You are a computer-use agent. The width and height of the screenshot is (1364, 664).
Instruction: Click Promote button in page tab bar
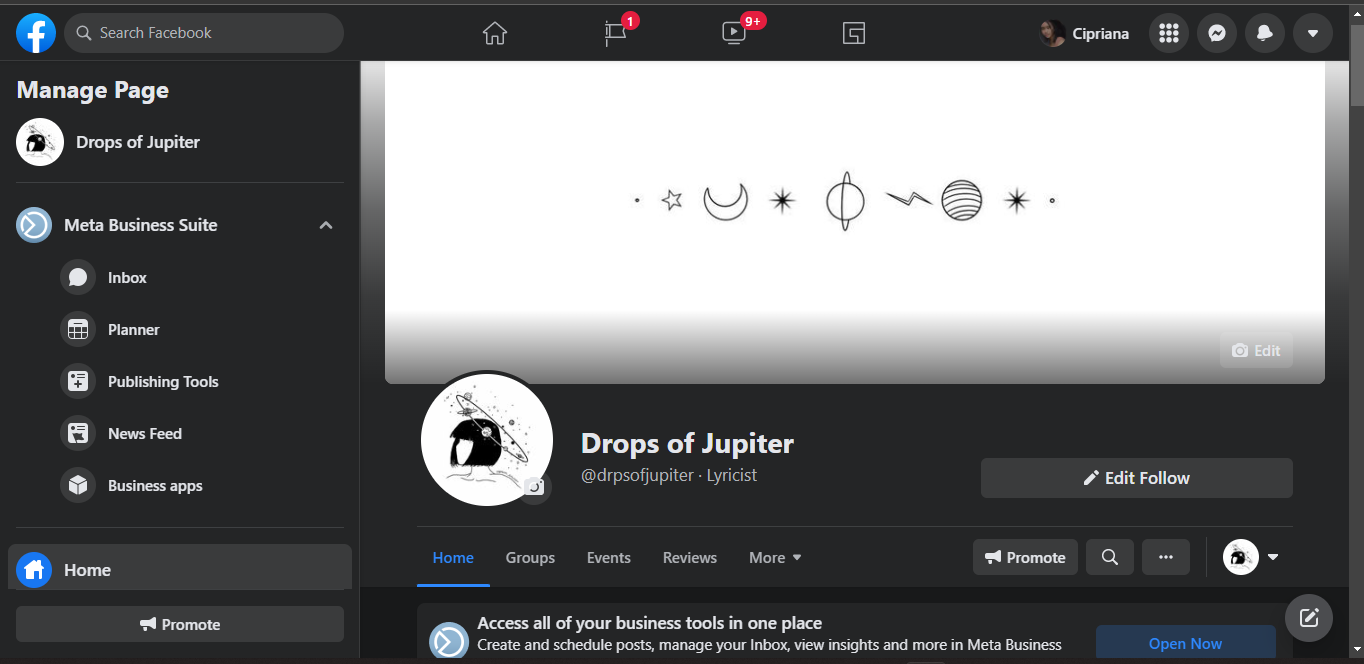click(x=1025, y=557)
